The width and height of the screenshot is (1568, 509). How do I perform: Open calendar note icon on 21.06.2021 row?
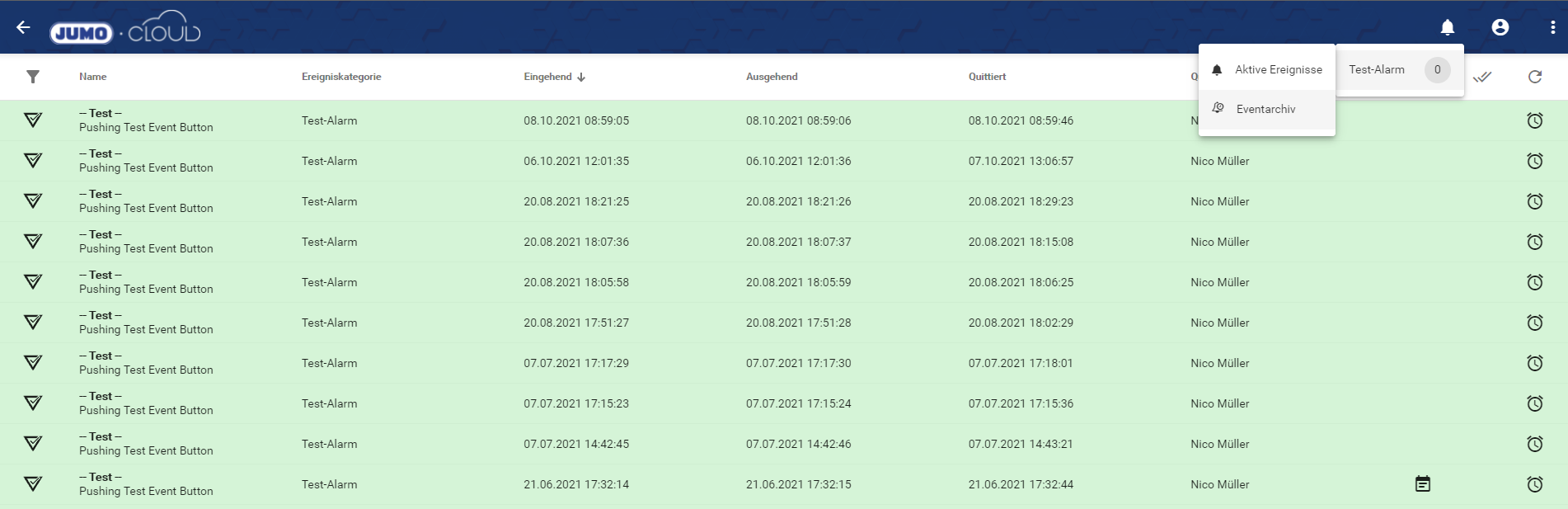[1422, 484]
